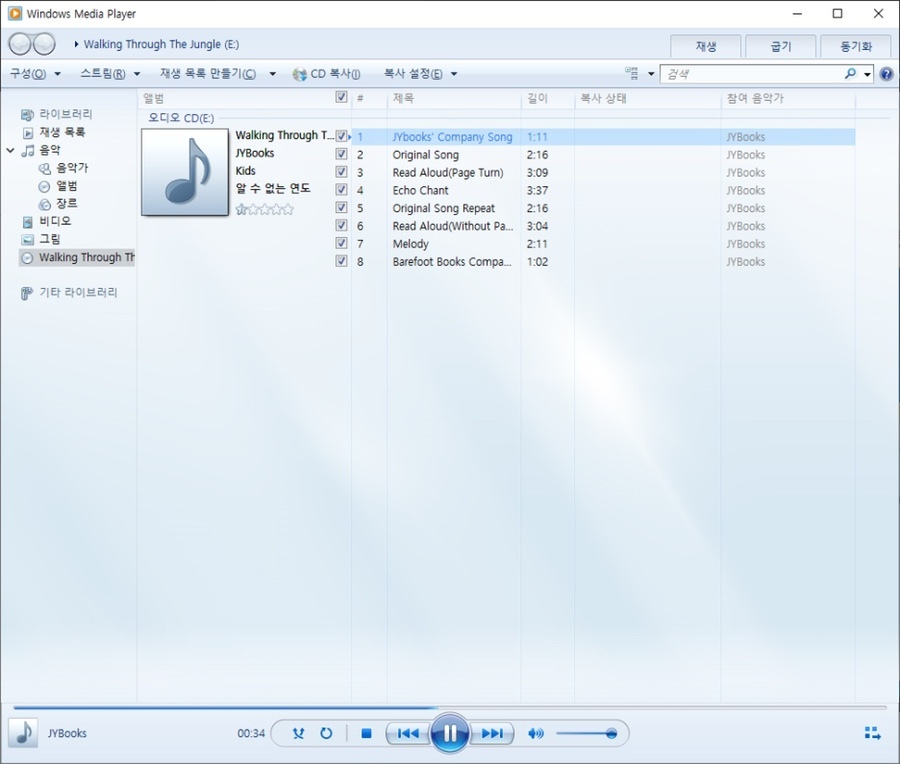Viewport: 900px width, 764px height.
Task: Click the CD 복사 rip disc icon
Action: tap(299, 74)
